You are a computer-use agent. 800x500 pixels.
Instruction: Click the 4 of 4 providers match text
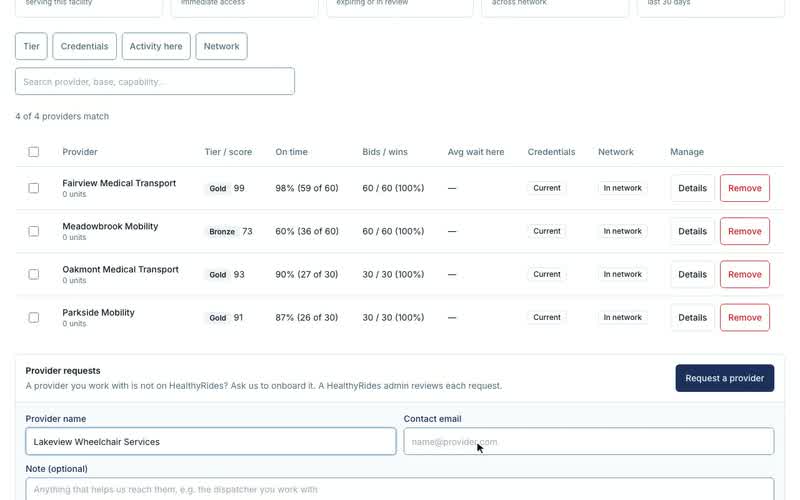click(62, 116)
